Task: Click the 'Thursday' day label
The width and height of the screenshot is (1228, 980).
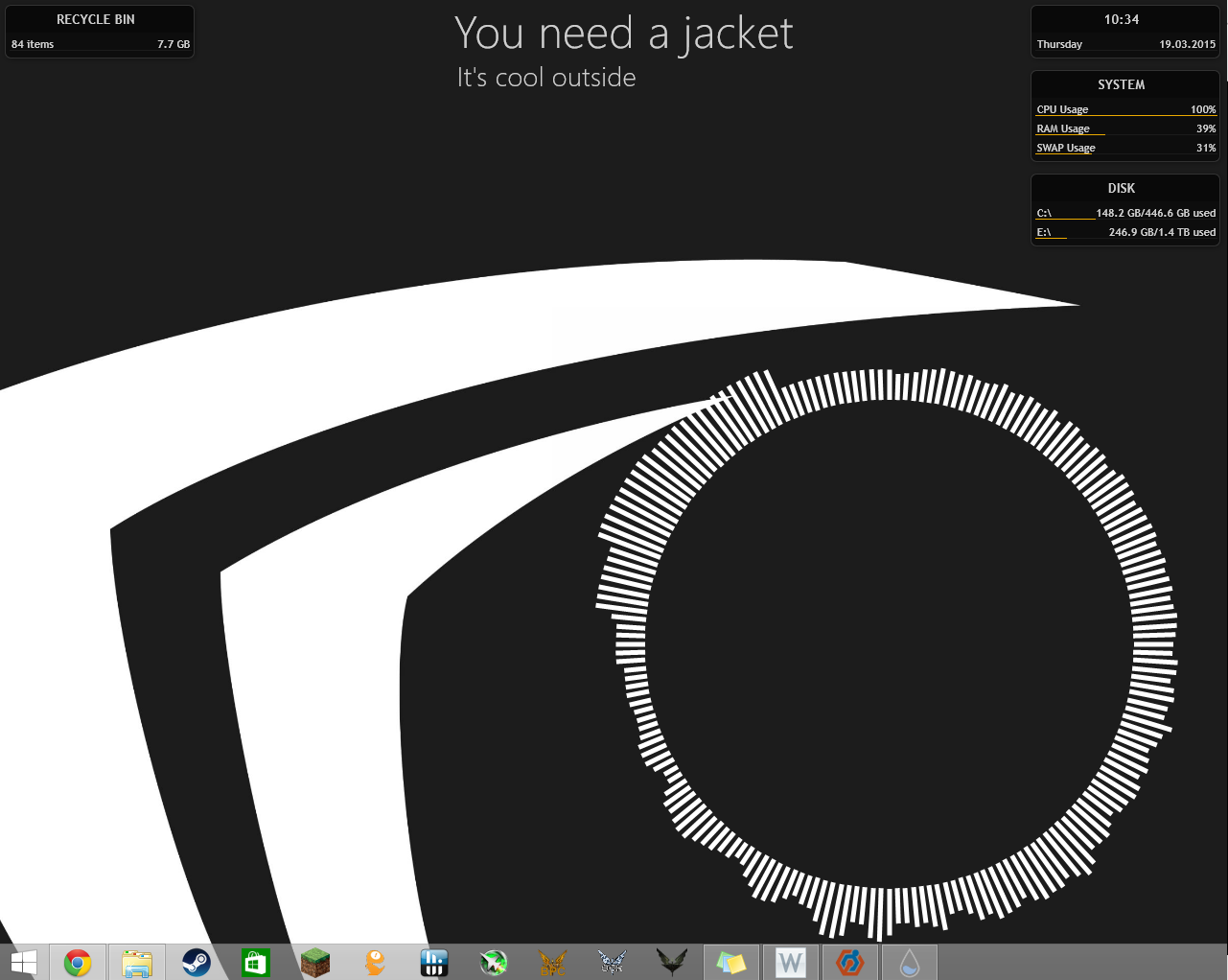Action: 1059,44
